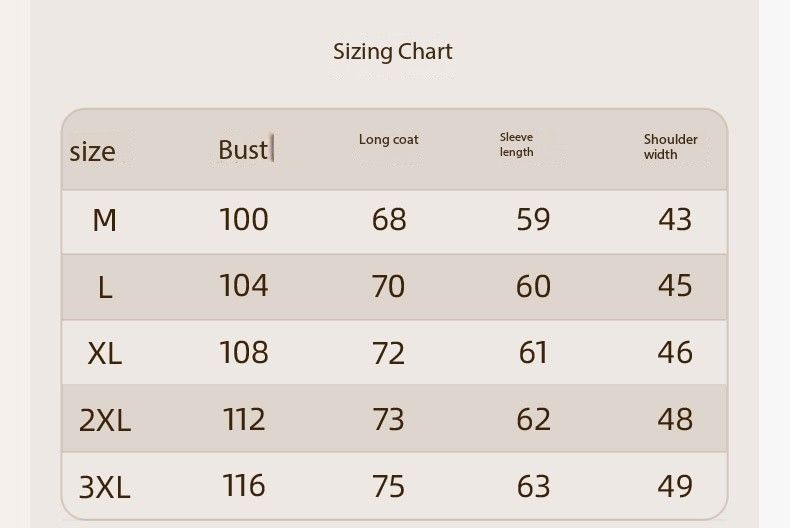Click the Sleeve length header
Image resolution: width=790 pixels, height=528 pixels.
[x=517, y=145]
